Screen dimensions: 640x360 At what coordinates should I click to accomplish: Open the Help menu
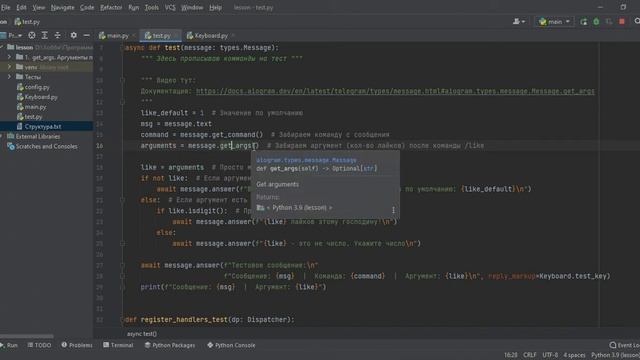coord(215,7)
